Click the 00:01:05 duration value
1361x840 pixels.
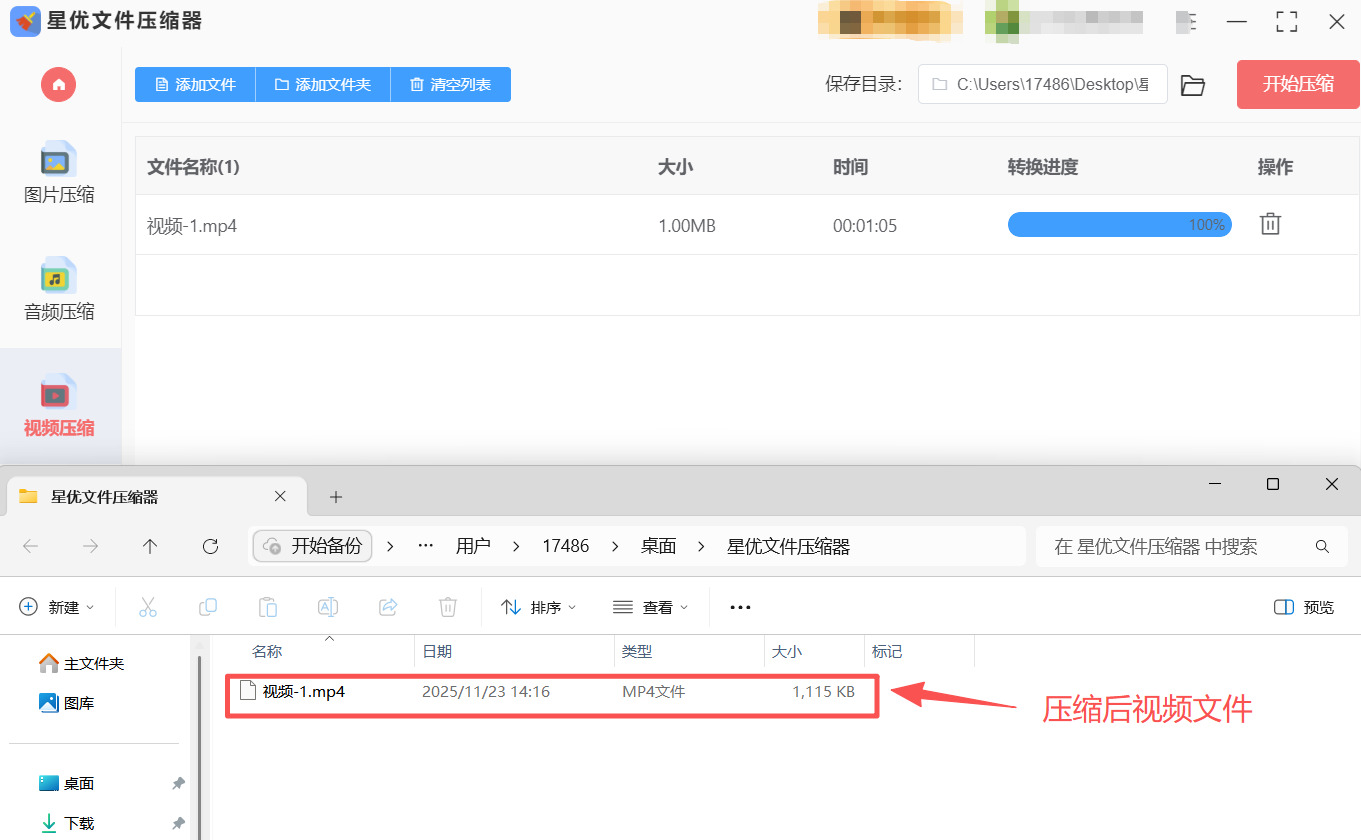(865, 226)
